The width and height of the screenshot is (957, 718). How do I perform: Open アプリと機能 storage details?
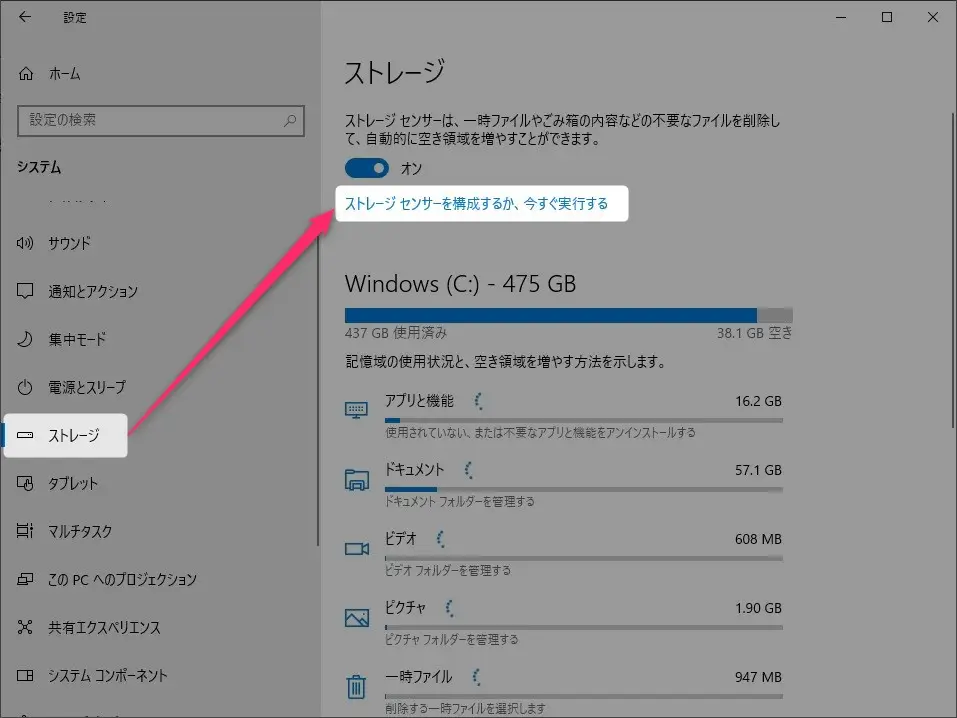coord(564,416)
